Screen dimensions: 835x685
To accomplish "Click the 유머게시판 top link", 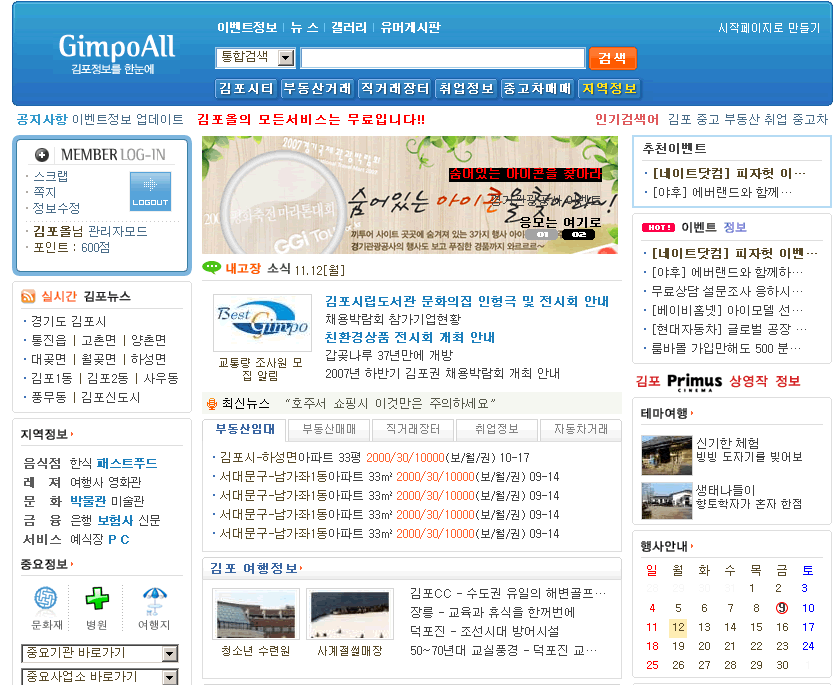I will point(411,28).
